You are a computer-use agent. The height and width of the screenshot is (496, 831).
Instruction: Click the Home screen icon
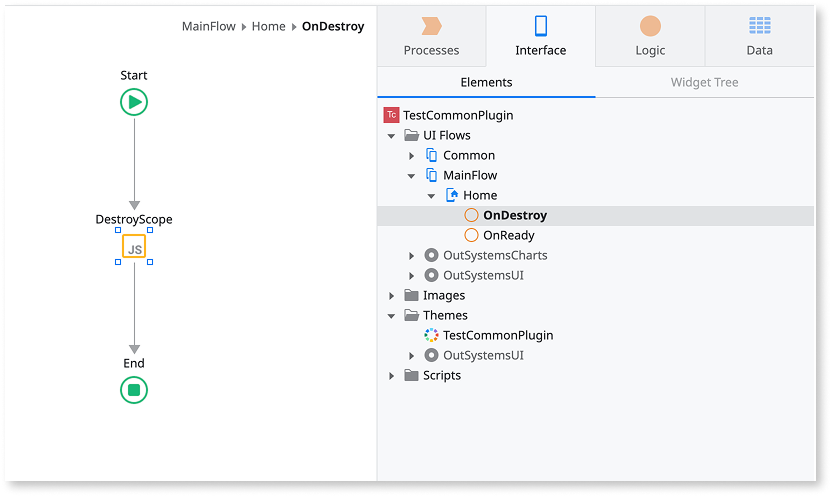[452, 195]
